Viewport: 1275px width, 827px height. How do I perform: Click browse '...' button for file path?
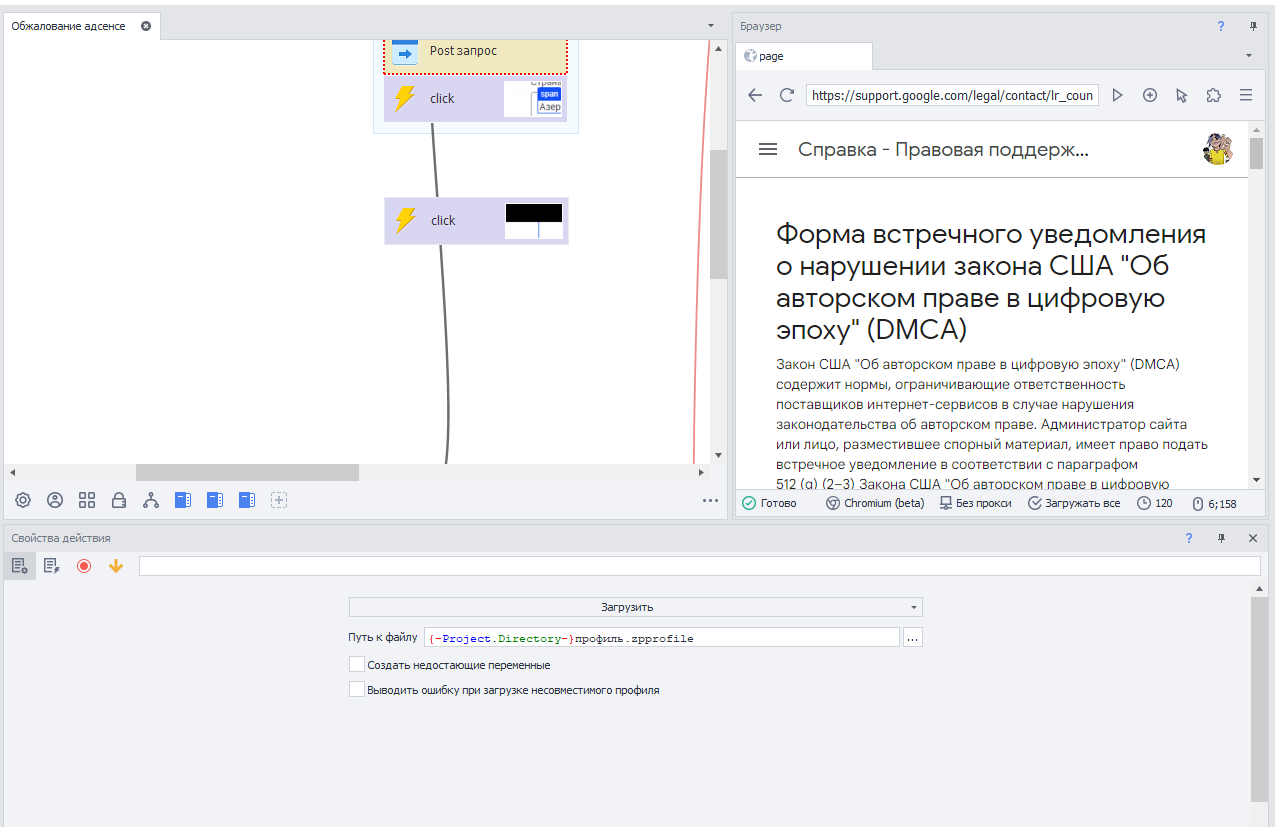pyautogui.click(x=912, y=638)
